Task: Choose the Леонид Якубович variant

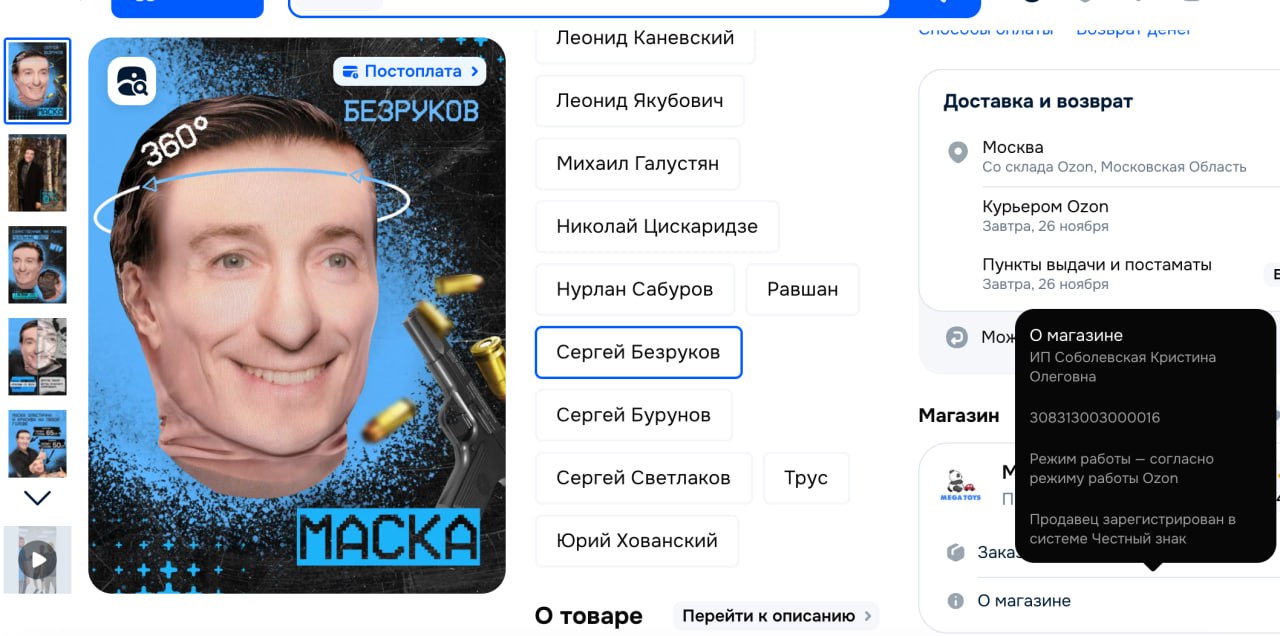Action: click(x=640, y=101)
